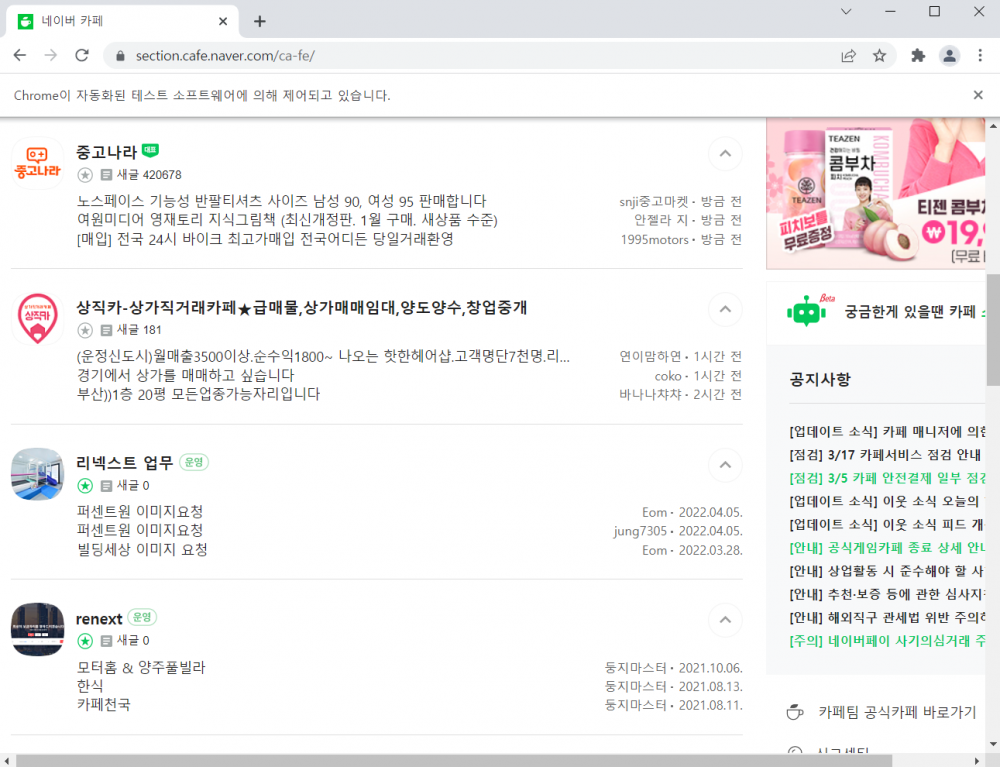Open notice 해외직구 관세법 위반 주의
This screenshot has width=1000, height=767.
[887, 618]
